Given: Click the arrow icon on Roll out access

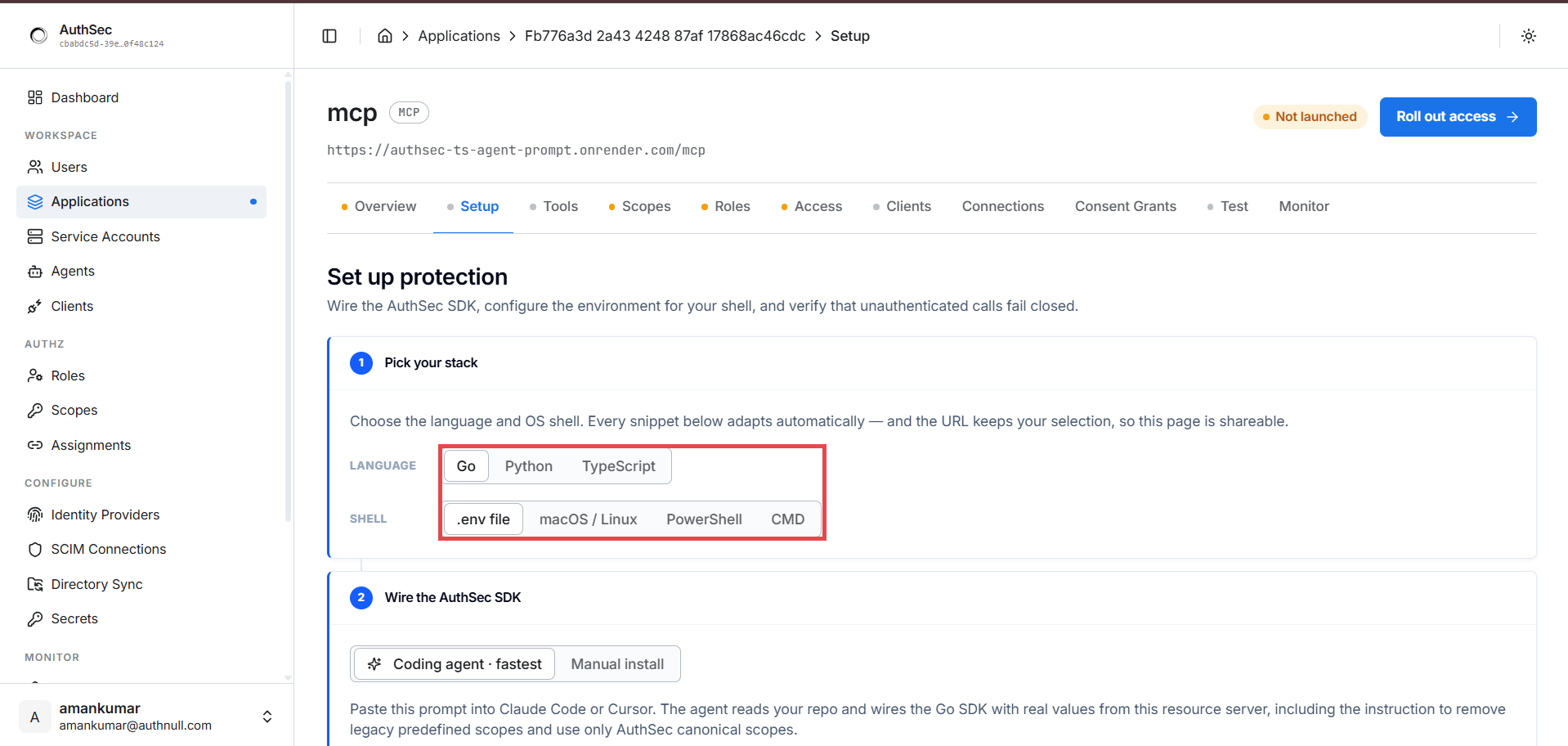Looking at the screenshot, I should coord(1512,117).
